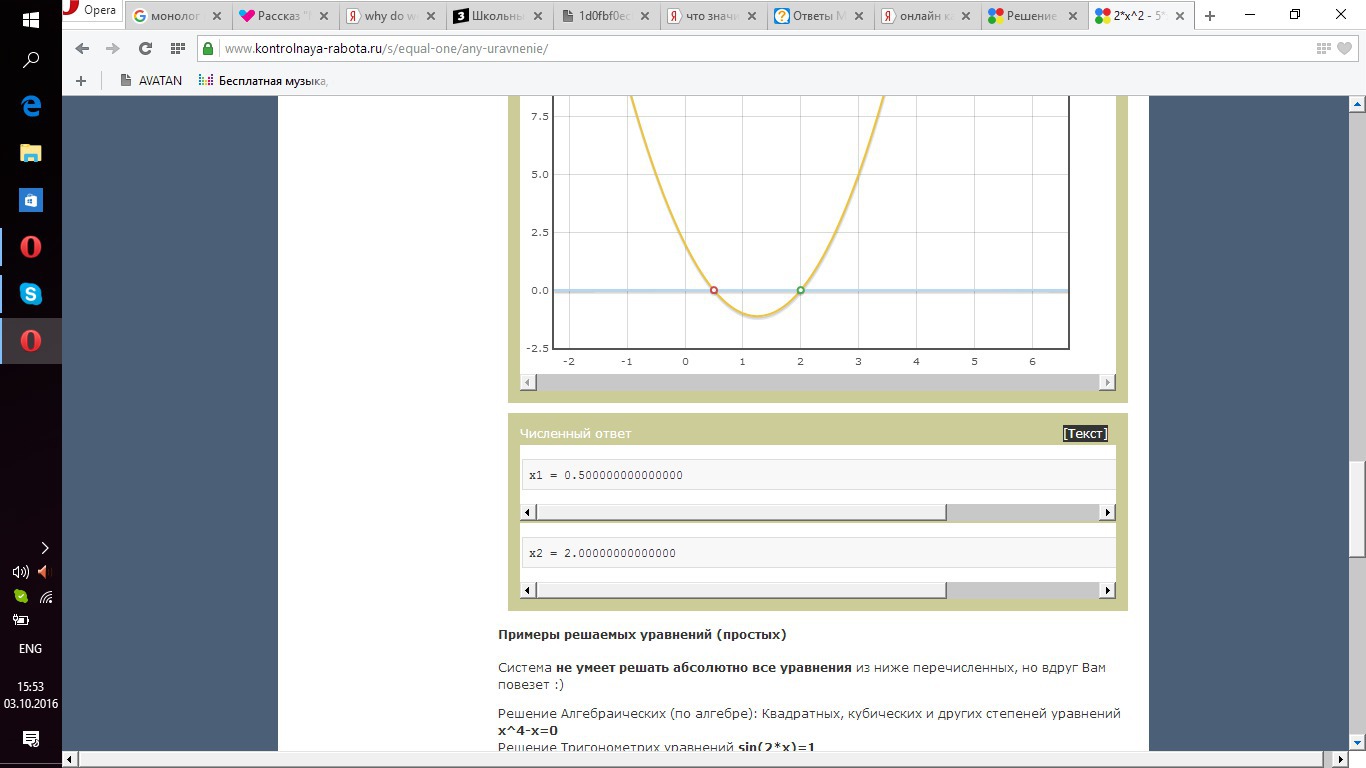Switch to the 'Решение' tab
This screenshot has height=768, width=1366.
coord(1028,16)
